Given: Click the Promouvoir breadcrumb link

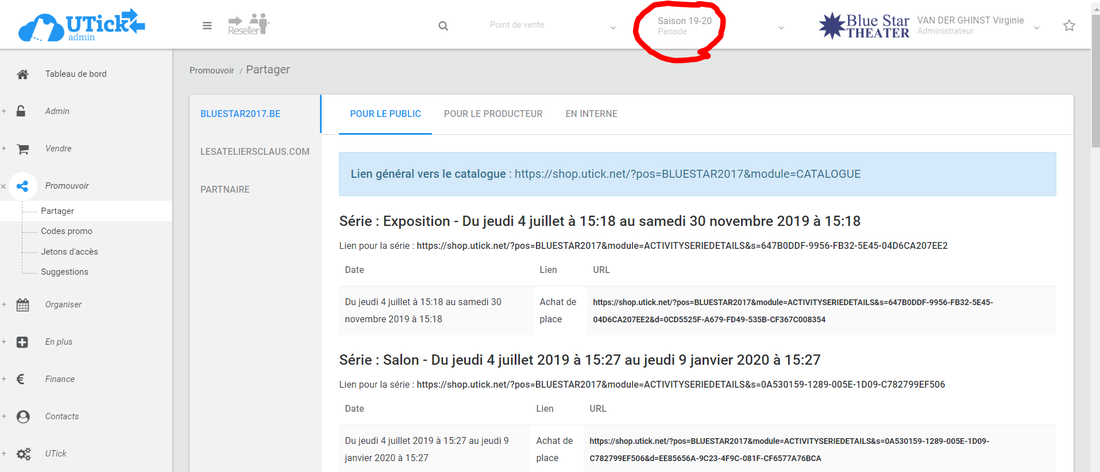Looking at the screenshot, I should pyautogui.click(x=211, y=70).
